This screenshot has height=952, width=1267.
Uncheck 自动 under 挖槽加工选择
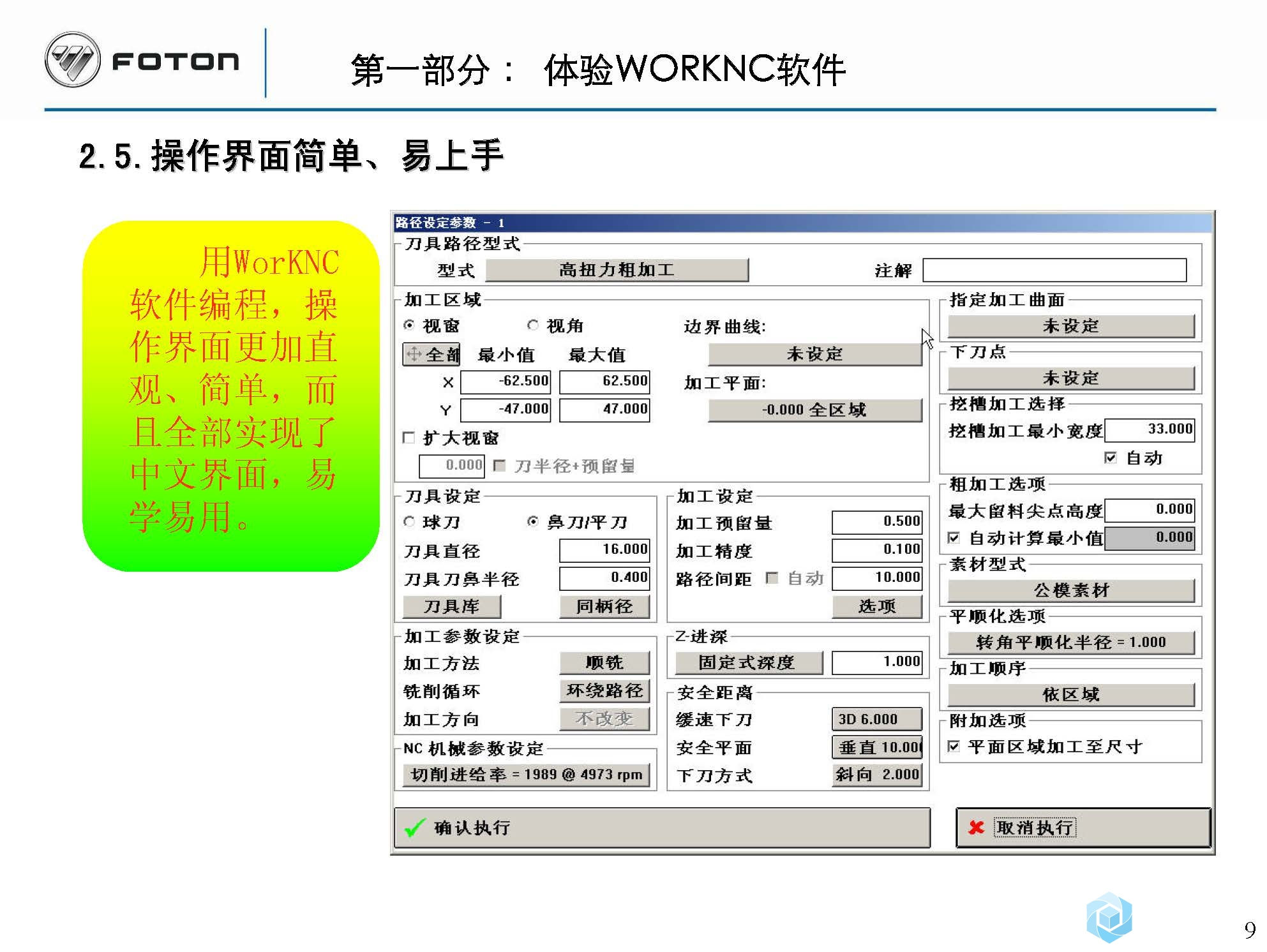click(x=1111, y=457)
